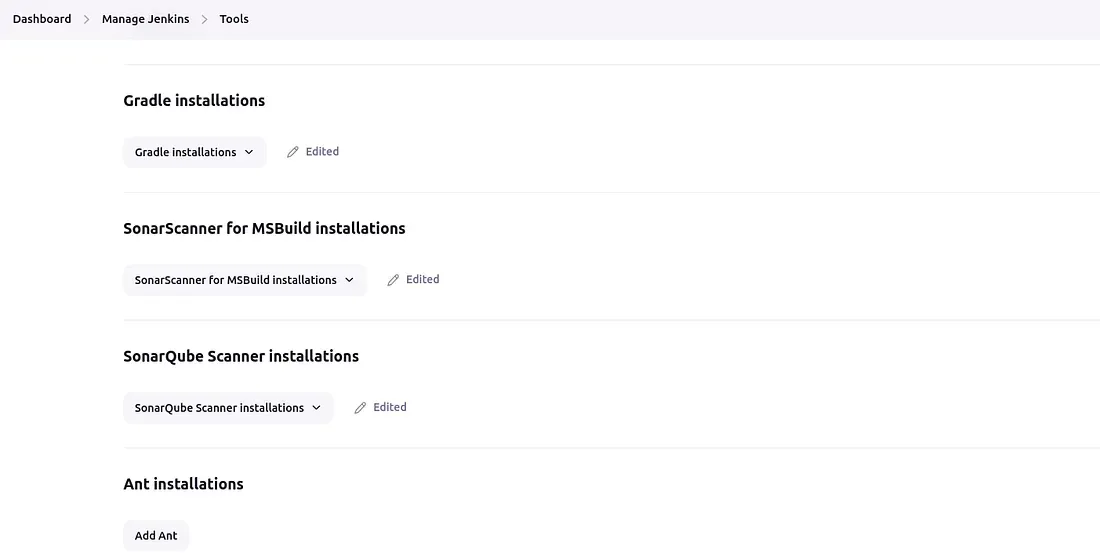Click the chevron on the Gradle installations button
Viewport: 1100px width, 554px height.
(x=249, y=152)
